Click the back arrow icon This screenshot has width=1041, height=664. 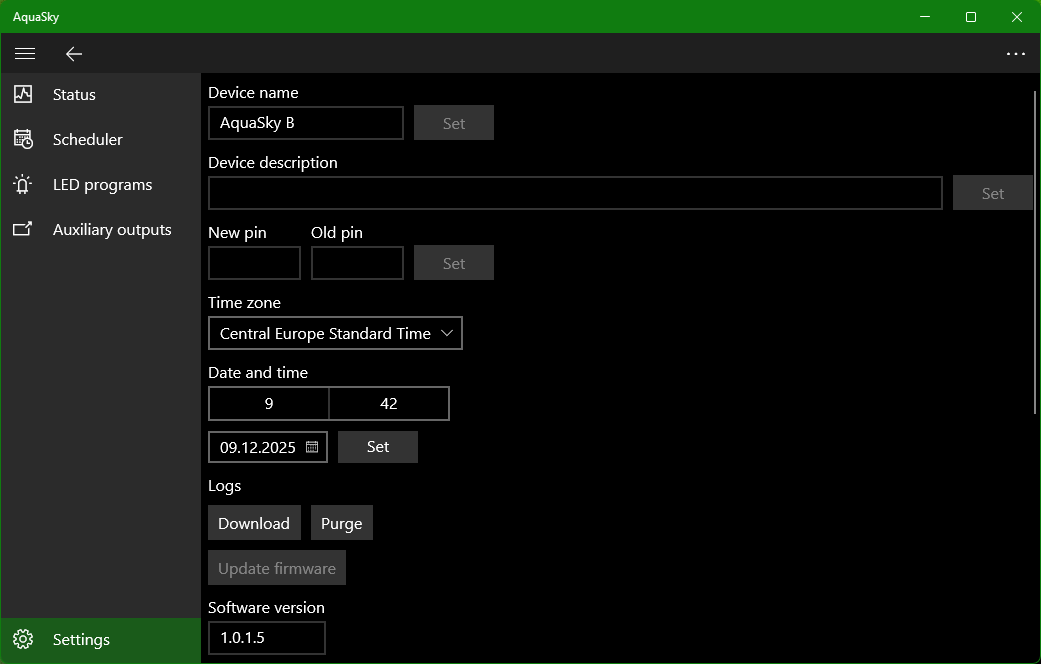coord(74,54)
